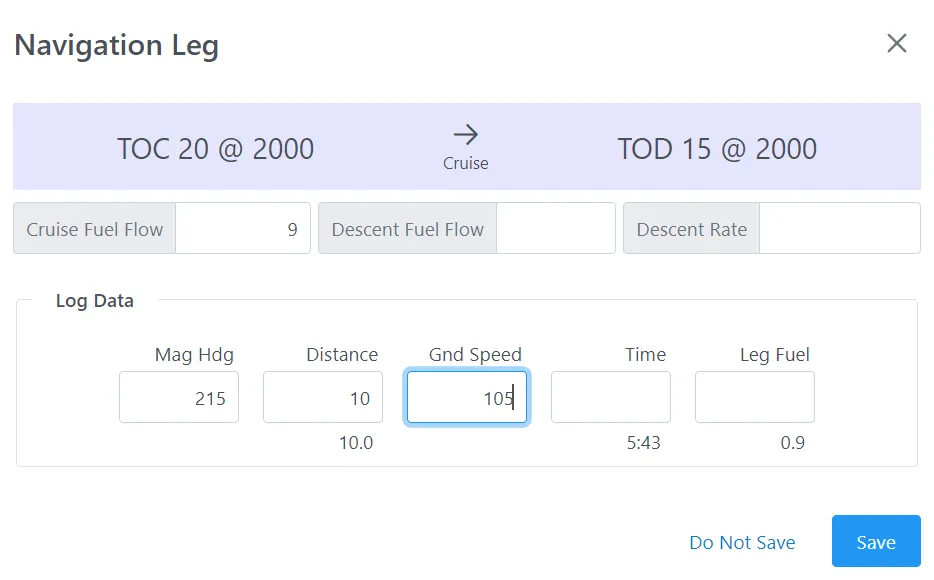Screen dimensions: 934x580
Task: Focus the Cruise Fuel Flow input
Action: pos(243,229)
